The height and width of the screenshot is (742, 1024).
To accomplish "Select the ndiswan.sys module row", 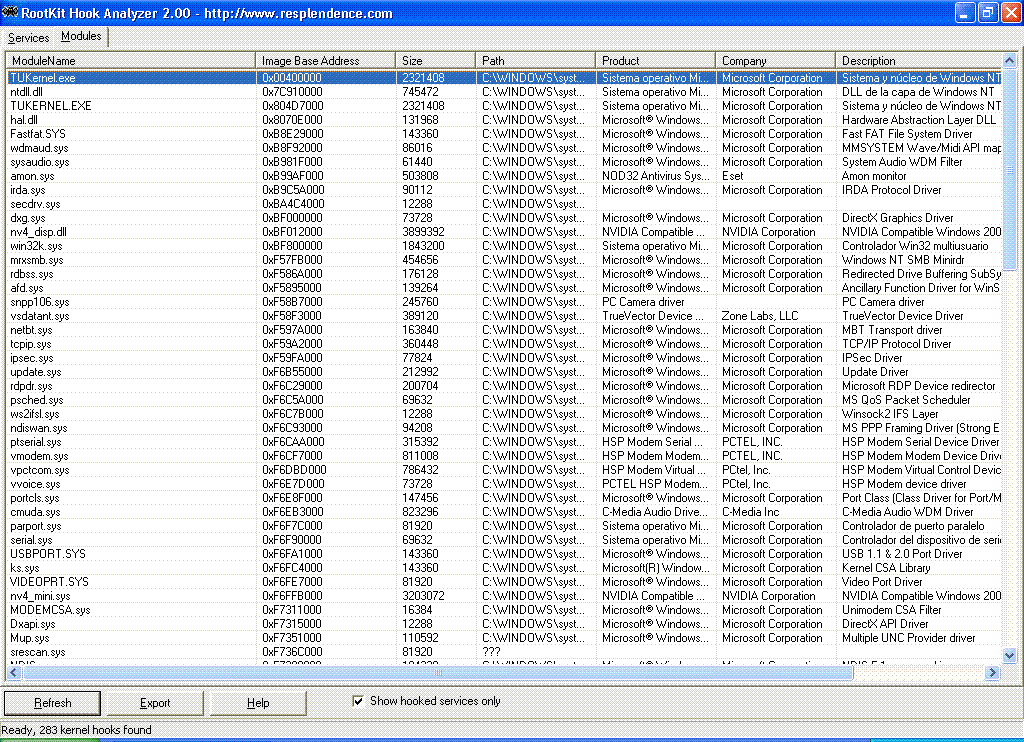I will tap(504, 428).
